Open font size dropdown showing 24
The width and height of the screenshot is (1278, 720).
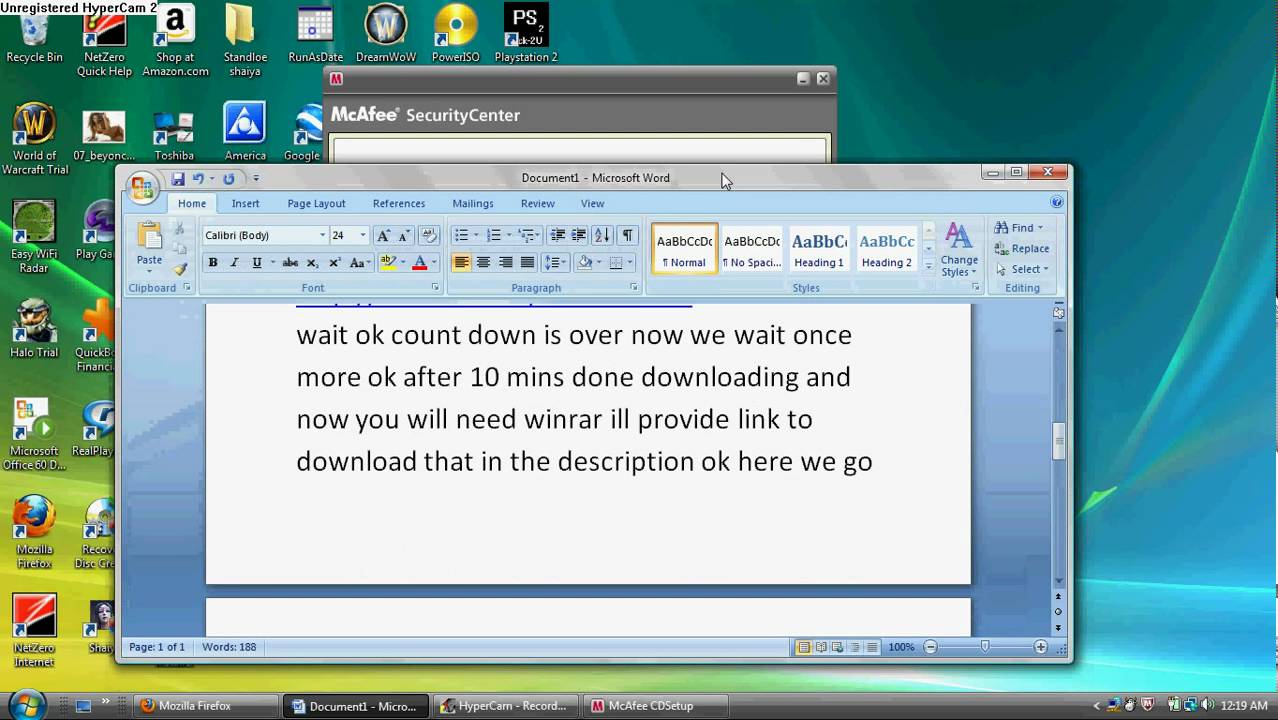(x=363, y=236)
